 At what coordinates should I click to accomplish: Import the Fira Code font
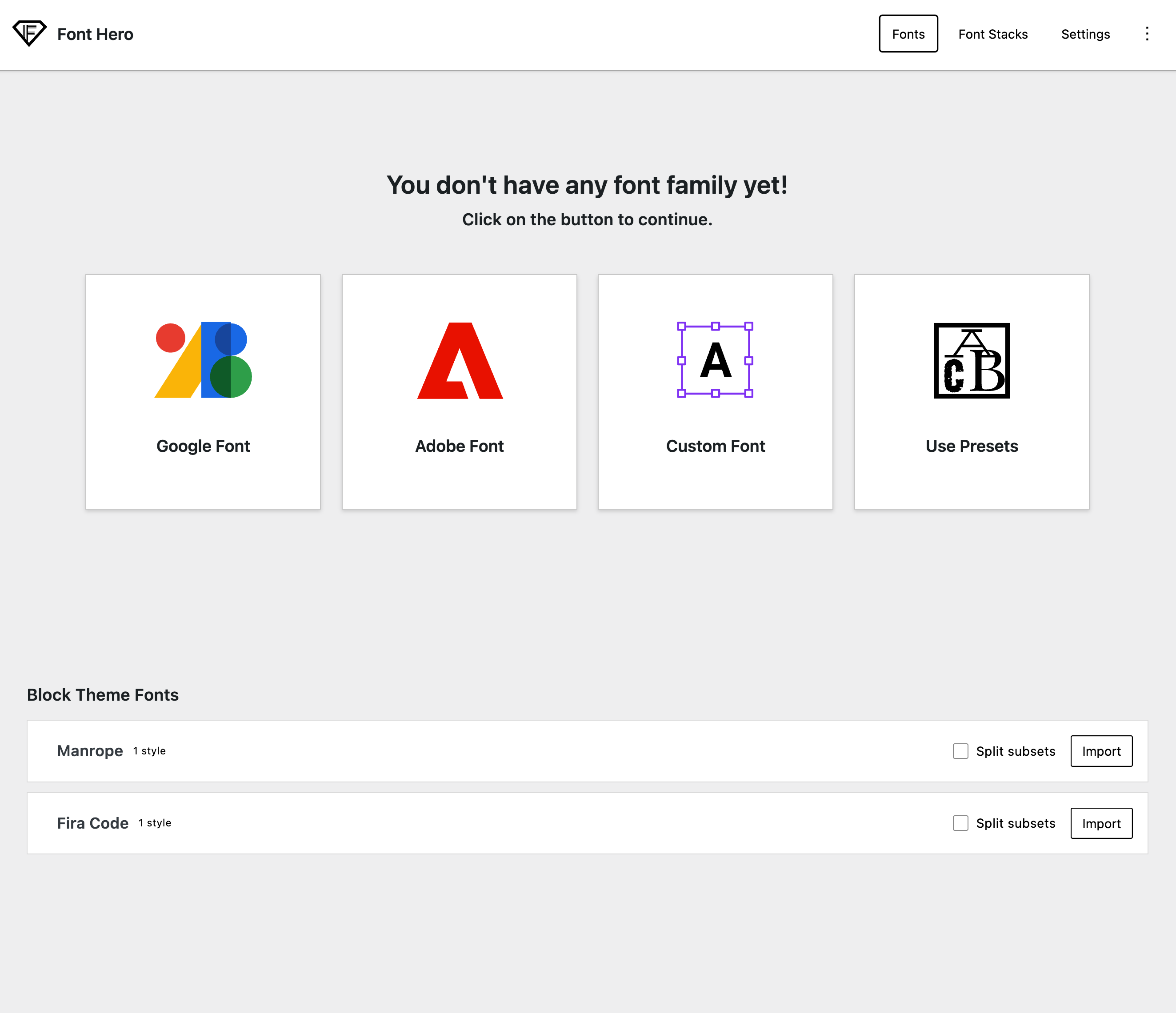point(1101,823)
